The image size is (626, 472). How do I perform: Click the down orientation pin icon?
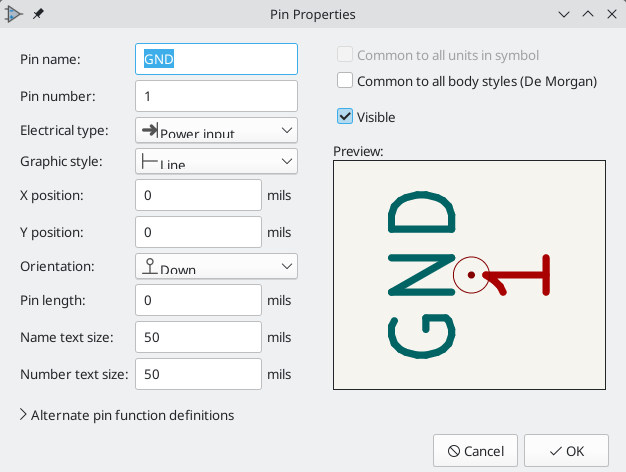(x=150, y=266)
